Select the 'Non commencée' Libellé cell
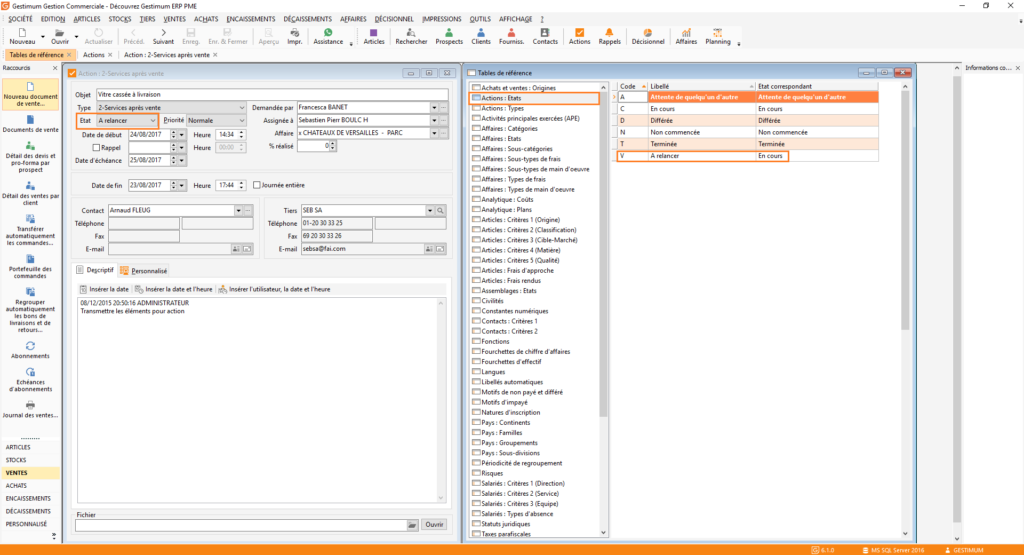 pyautogui.click(x=701, y=133)
